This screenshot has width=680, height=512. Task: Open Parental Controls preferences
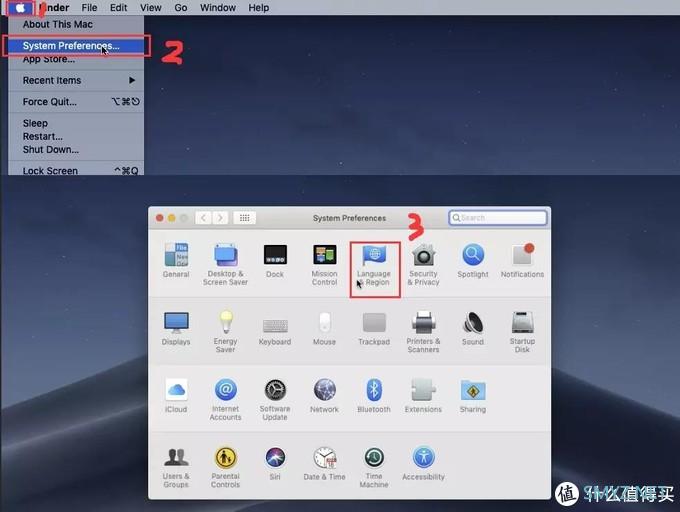(x=226, y=467)
